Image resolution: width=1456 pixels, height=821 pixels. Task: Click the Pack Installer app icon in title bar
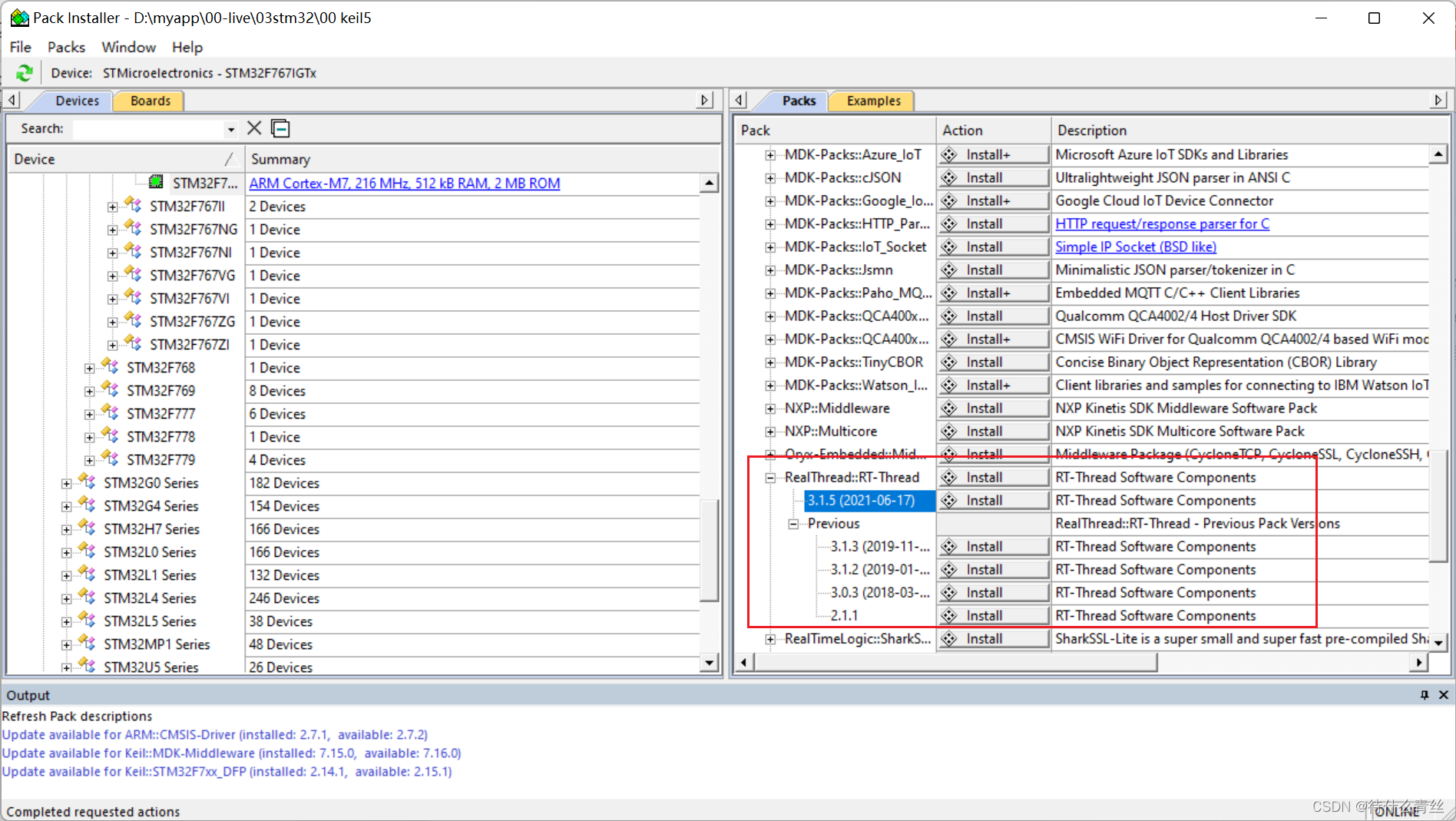click(19, 17)
